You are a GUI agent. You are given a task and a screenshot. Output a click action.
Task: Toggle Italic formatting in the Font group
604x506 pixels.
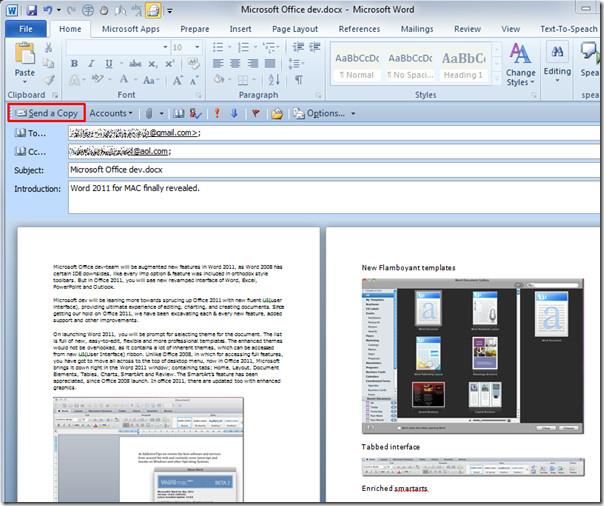coord(91,65)
